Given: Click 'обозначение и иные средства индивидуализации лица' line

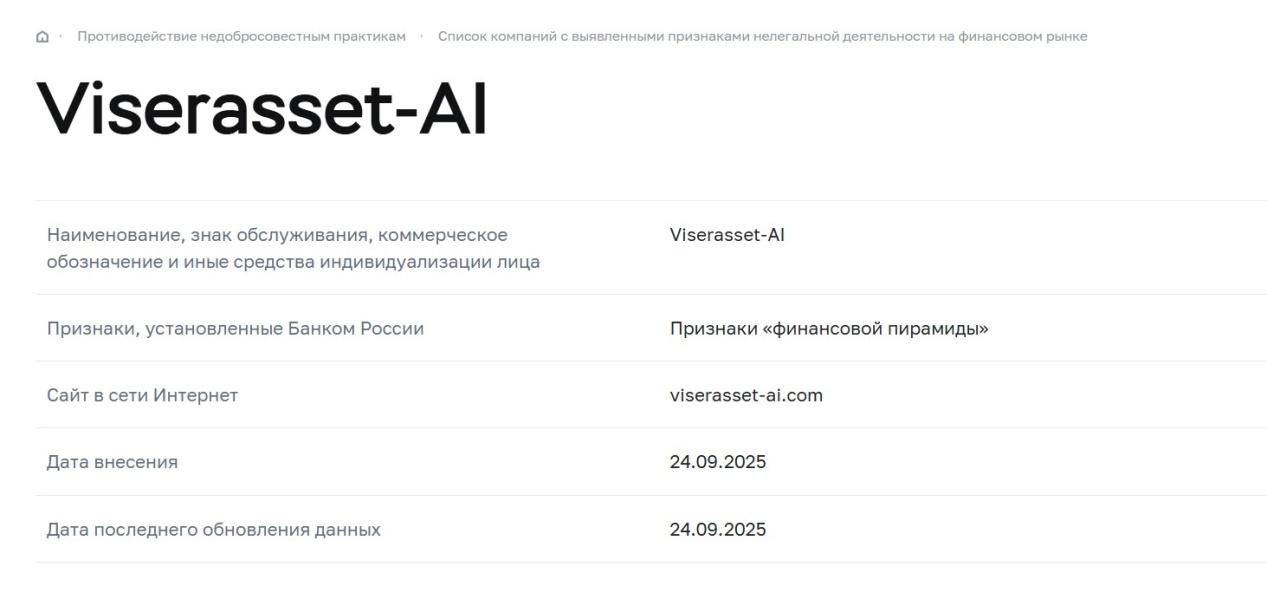Looking at the screenshot, I should (x=293, y=262).
